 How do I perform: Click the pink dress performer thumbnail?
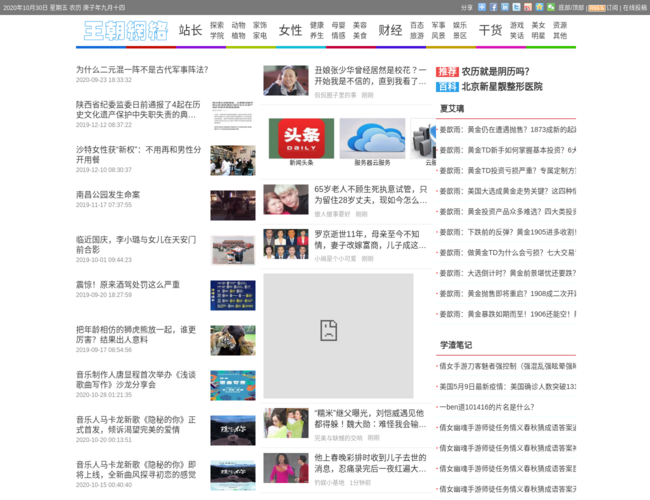tap(286, 468)
